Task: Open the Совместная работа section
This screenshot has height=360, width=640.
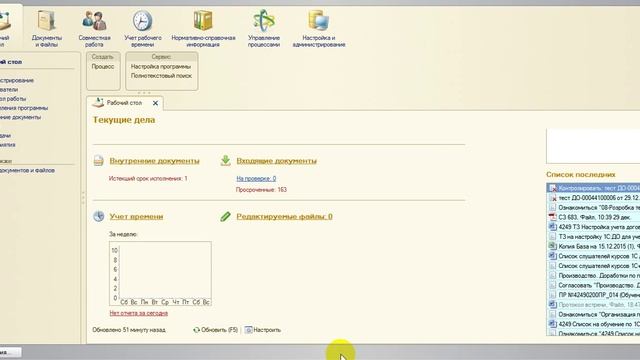Action: pyautogui.click(x=94, y=29)
